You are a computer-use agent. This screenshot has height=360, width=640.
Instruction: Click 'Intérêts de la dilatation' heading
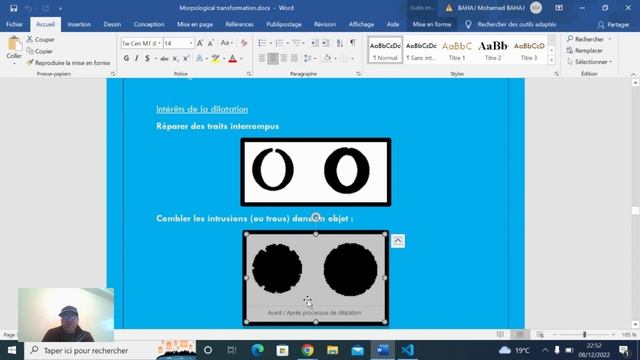click(202, 109)
